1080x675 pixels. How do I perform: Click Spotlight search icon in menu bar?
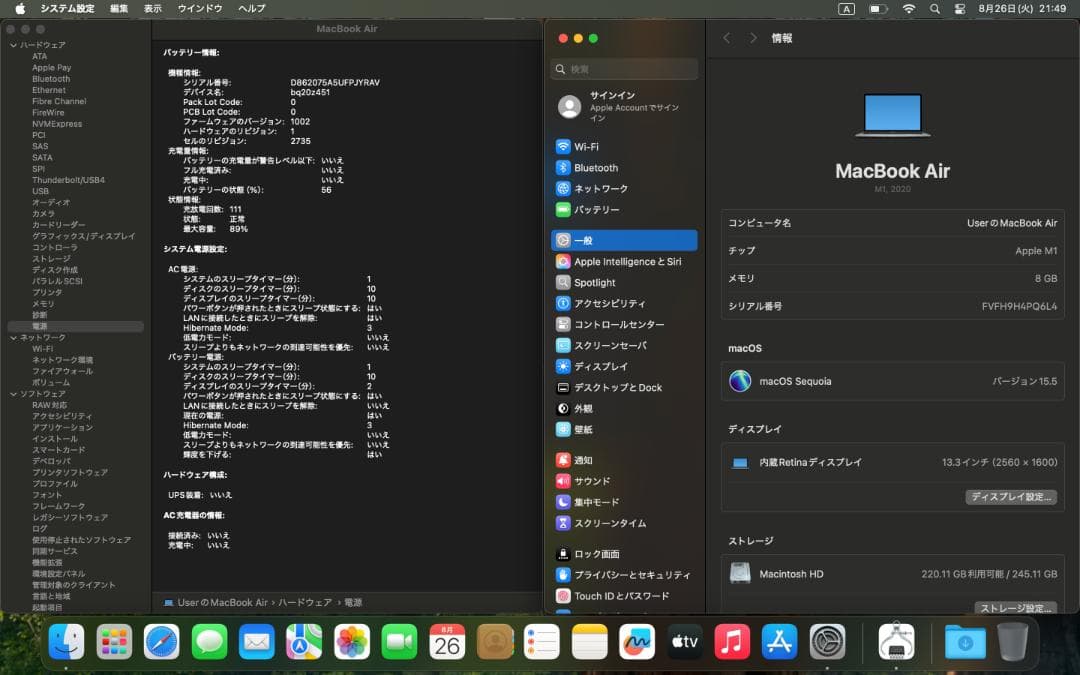934,9
